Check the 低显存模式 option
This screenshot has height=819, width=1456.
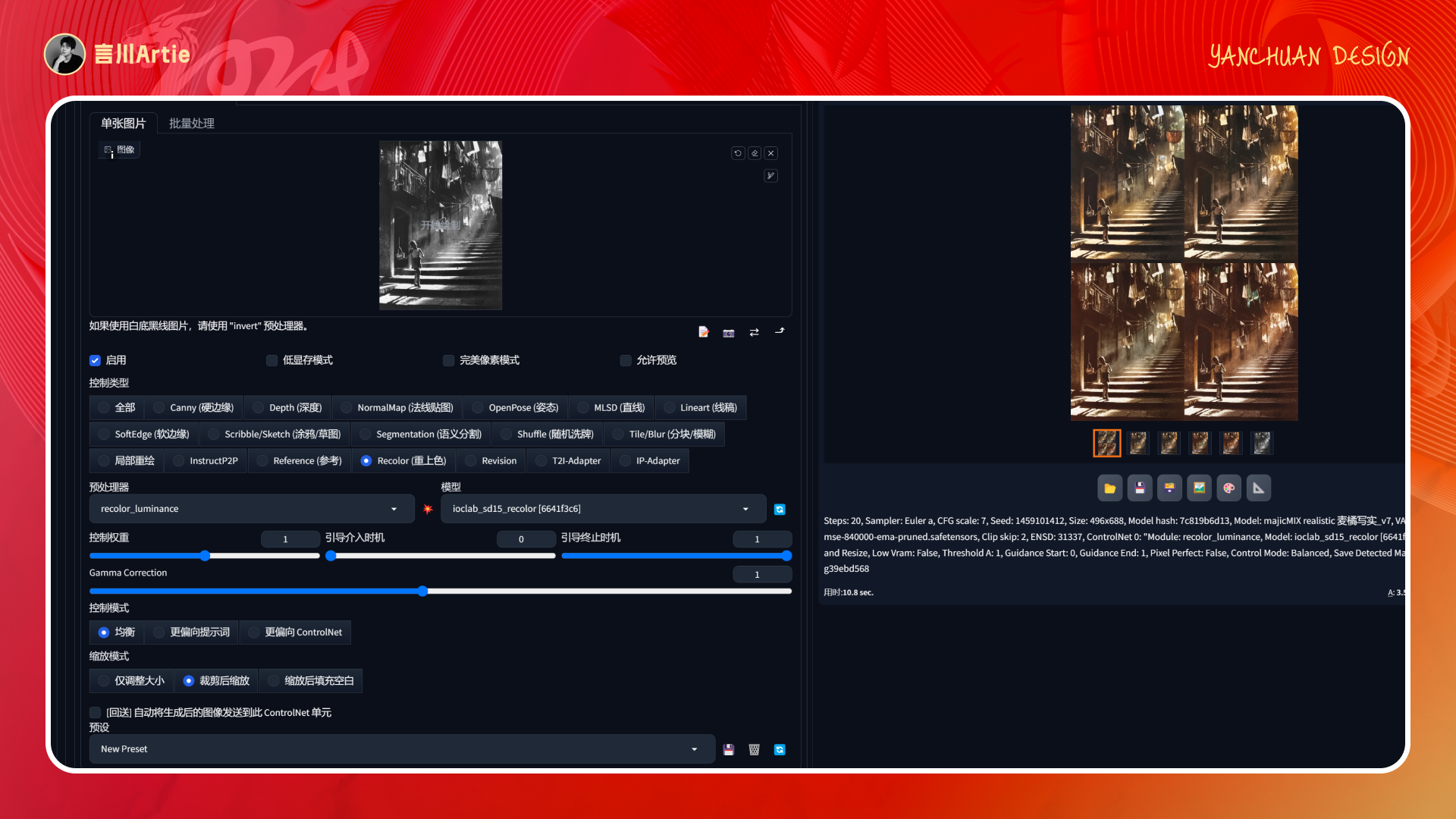[x=271, y=360]
